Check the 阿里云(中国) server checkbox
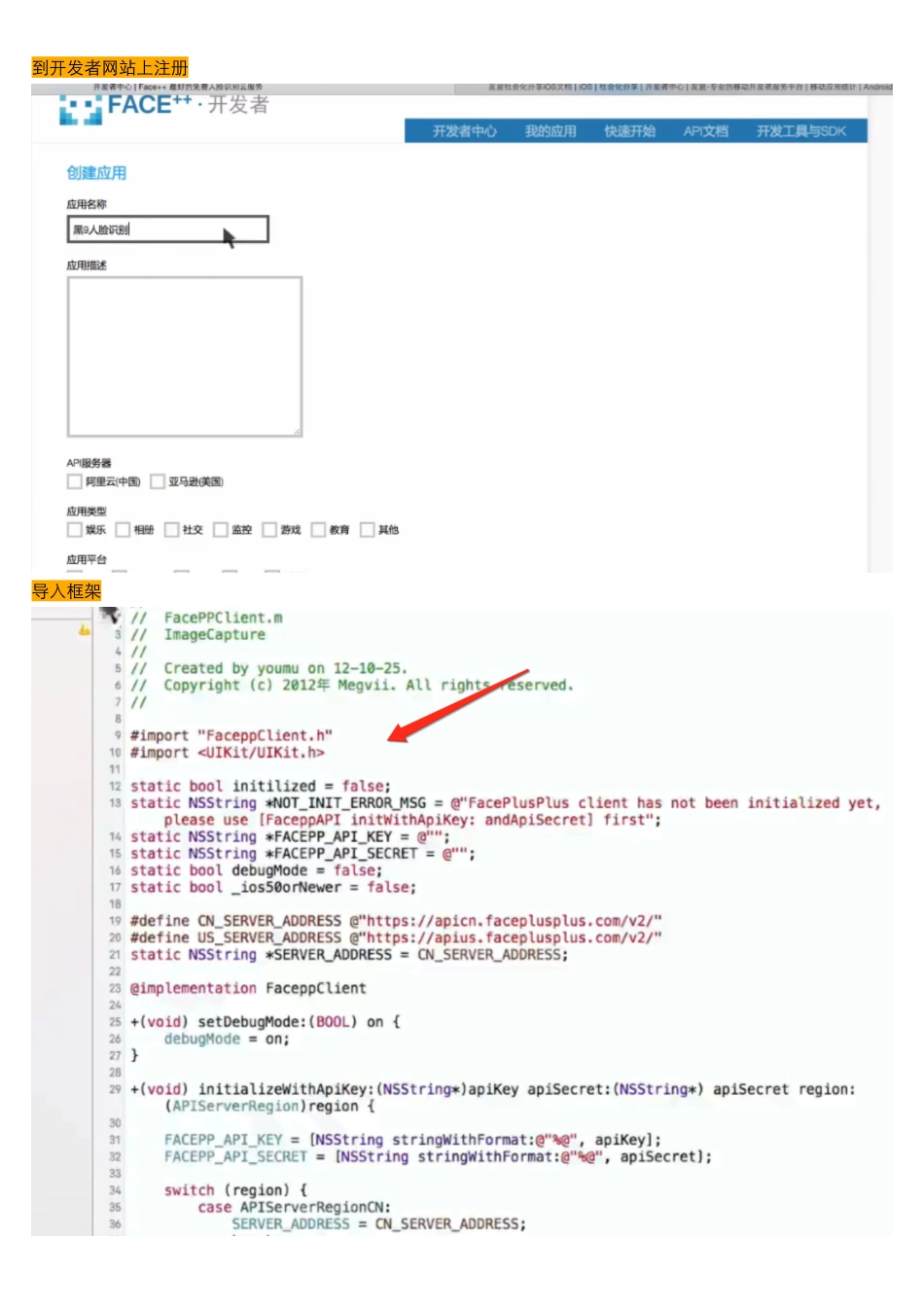The width and height of the screenshot is (924, 1308). [x=75, y=481]
